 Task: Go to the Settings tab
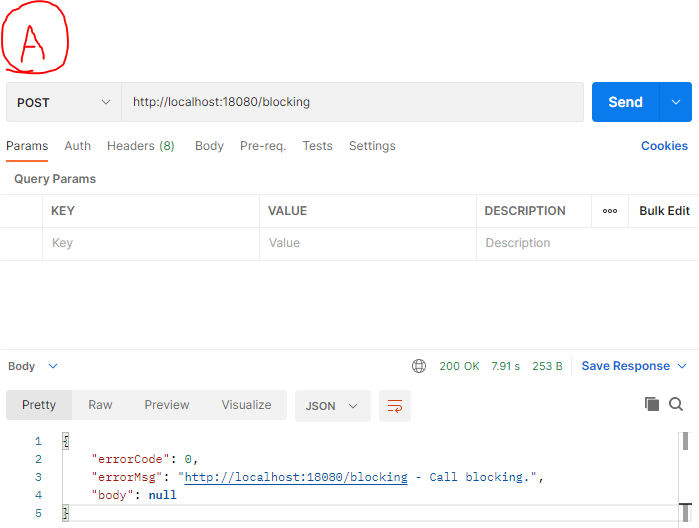click(372, 146)
